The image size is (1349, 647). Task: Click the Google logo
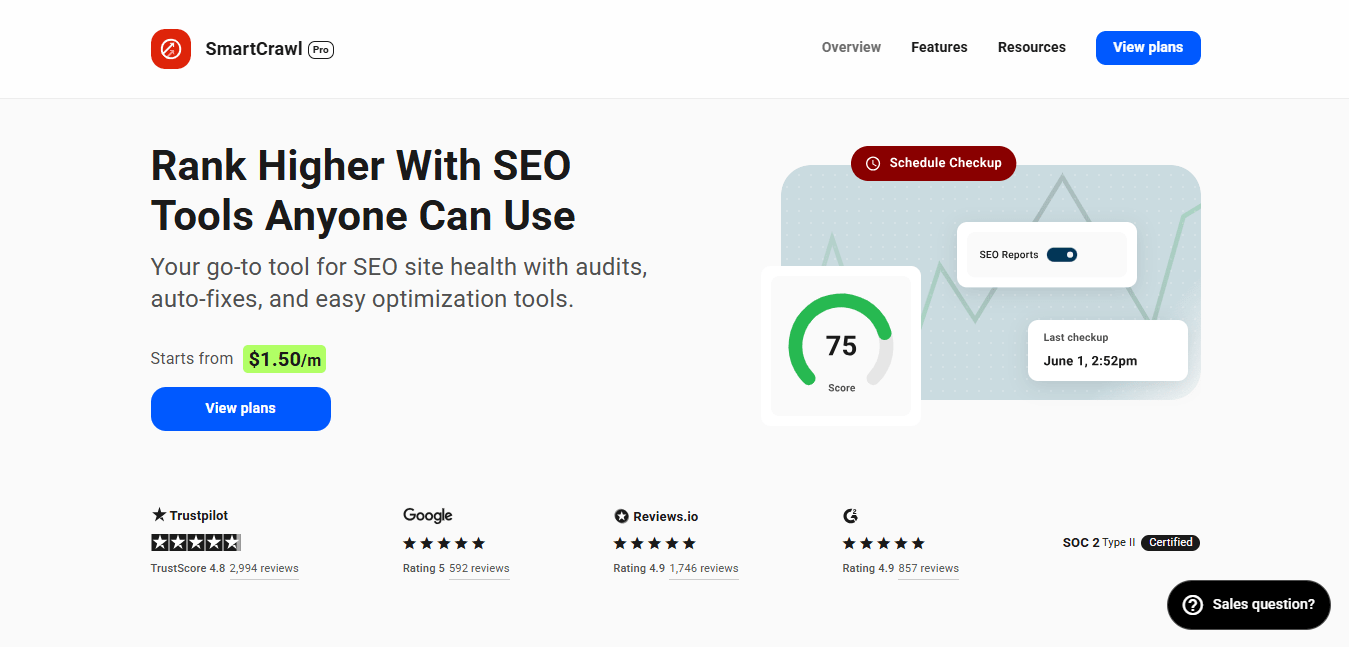[428, 515]
